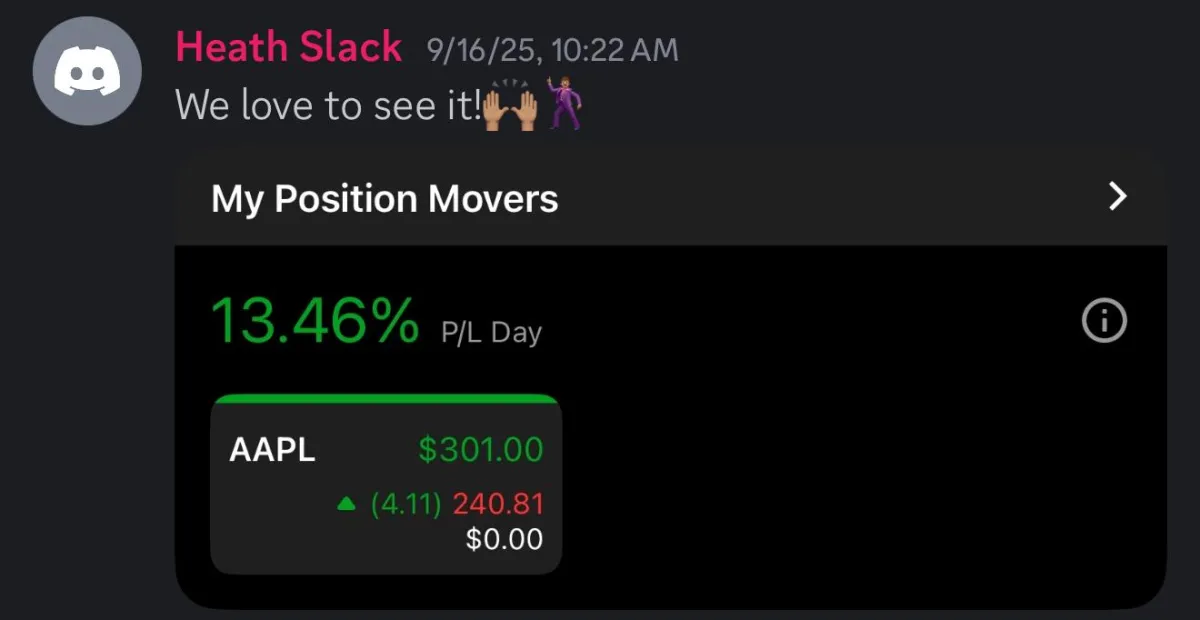Click the P/L Day label
This screenshot has width=1200, height=620.
(491, 333)
